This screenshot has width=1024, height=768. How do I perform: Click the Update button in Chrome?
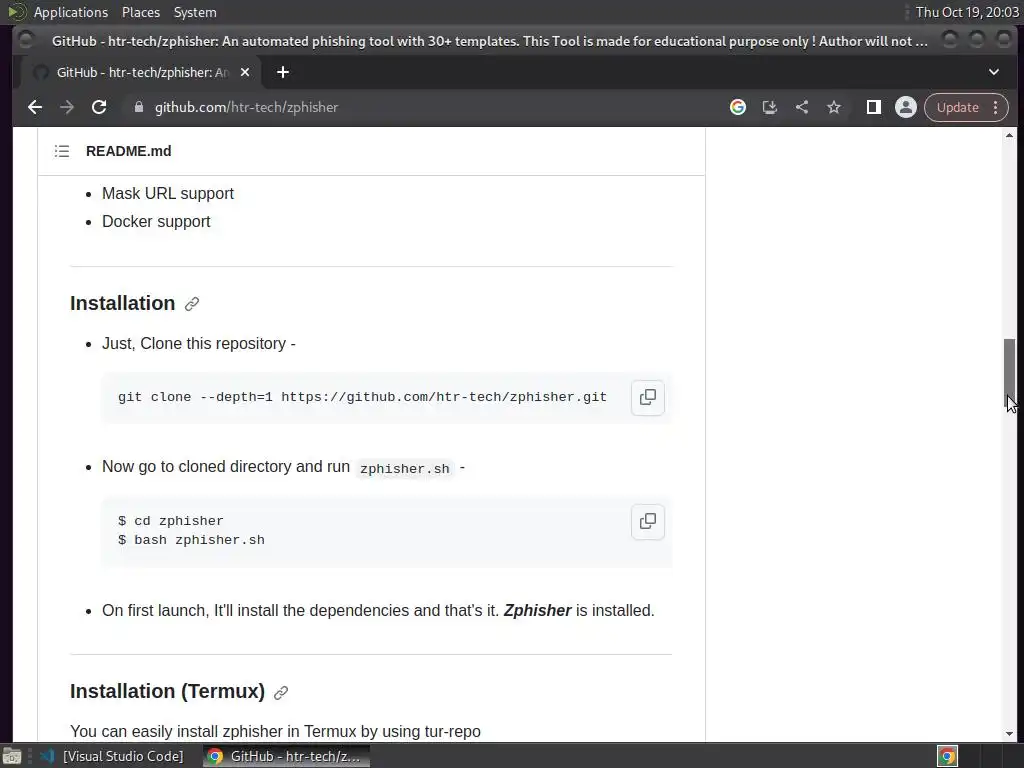click(957, 107)
